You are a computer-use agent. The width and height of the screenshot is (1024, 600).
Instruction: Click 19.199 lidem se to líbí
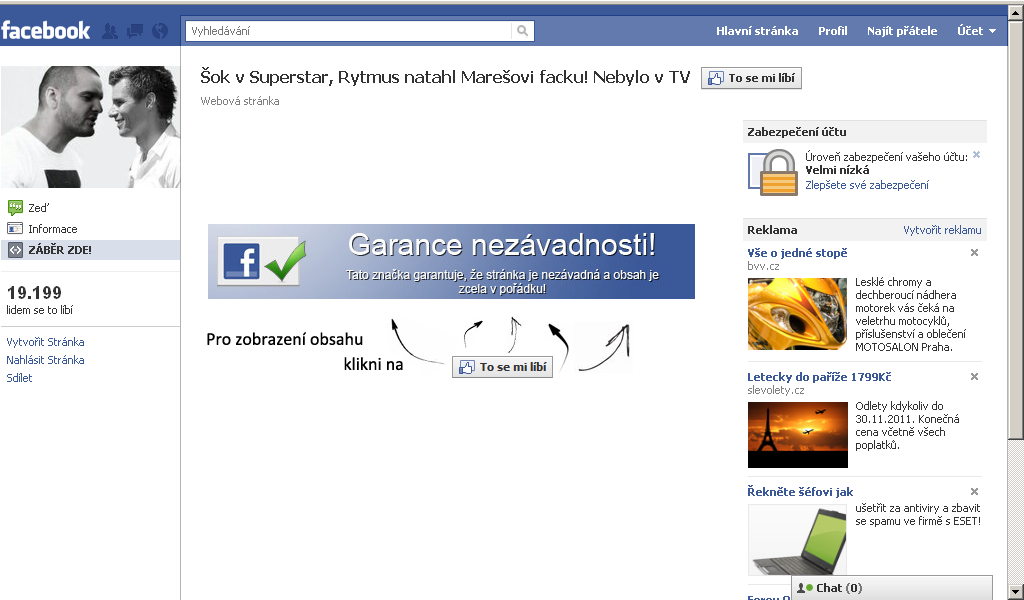click(39, 300)
